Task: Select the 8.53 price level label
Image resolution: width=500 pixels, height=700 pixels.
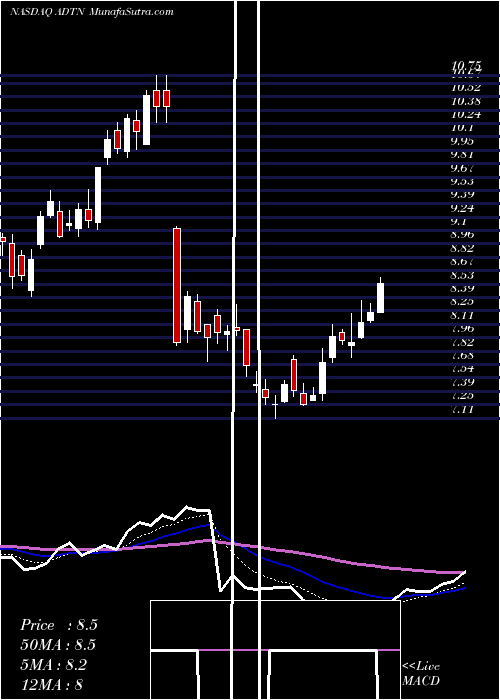Action: [463, 275]
